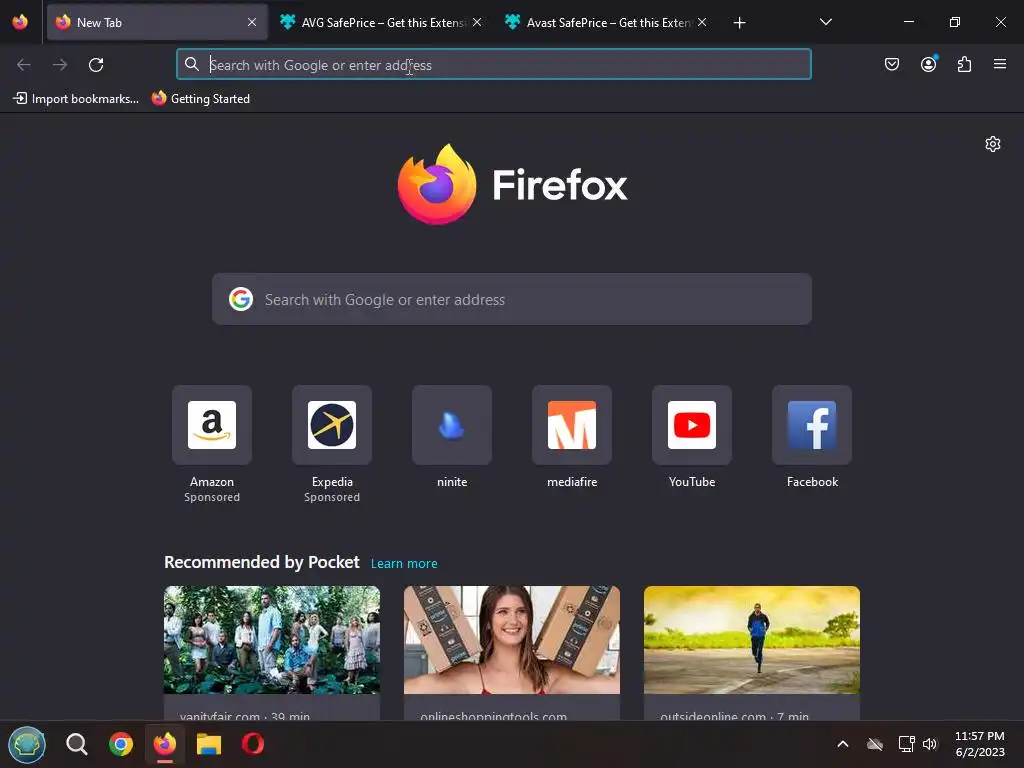Image resolution: width=1024 pixels, height=768 pixels.
Task: Expand the list all tabs dropdown
Action: (x=825, y=22)
